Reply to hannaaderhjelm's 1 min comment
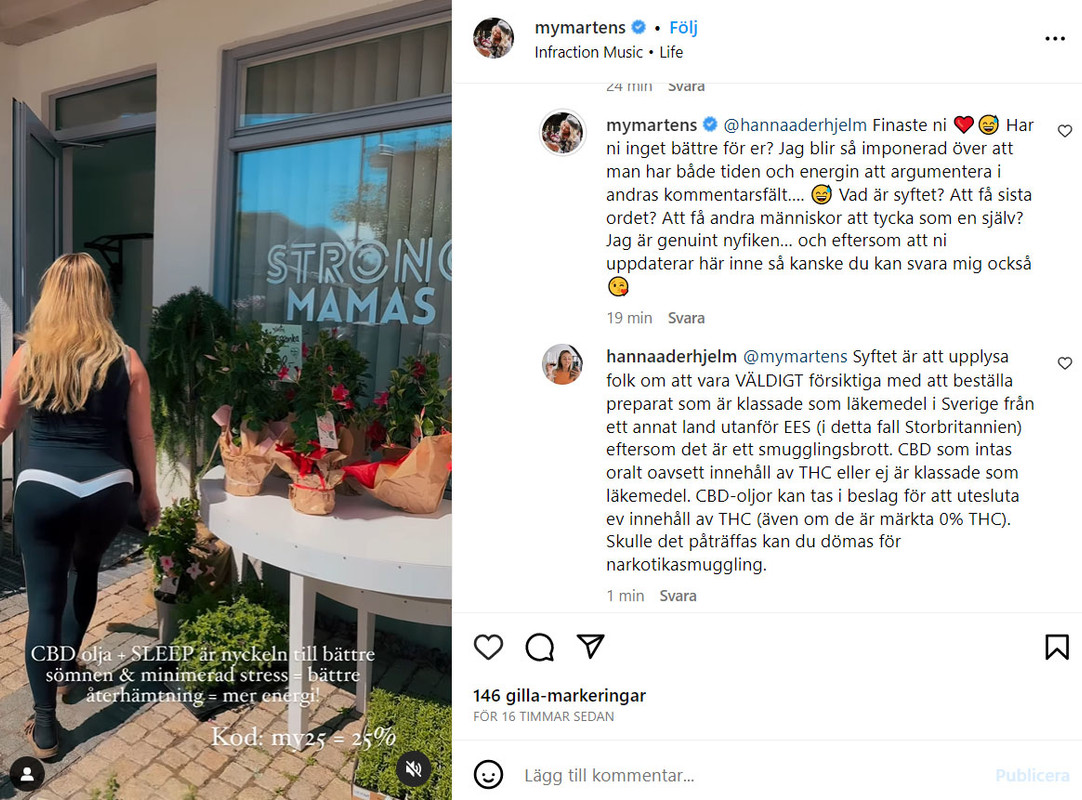The width and height of the screenshot is (1082, 800). click(x=678, y=596)
